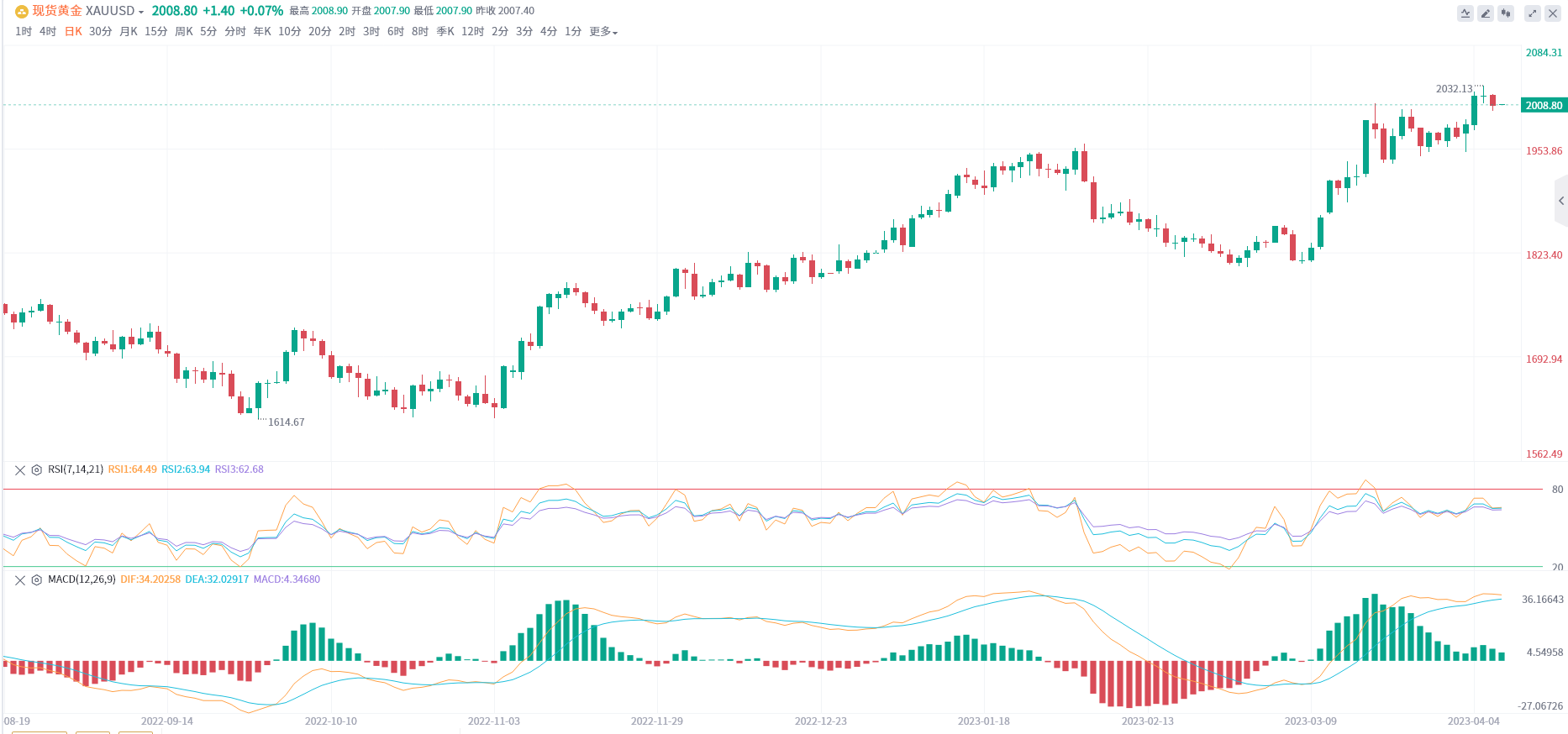The width and height of the screenshot is (1568, 734).
Task: Click the 2023-04-04 date axis label
Action: coord(1473,721)
